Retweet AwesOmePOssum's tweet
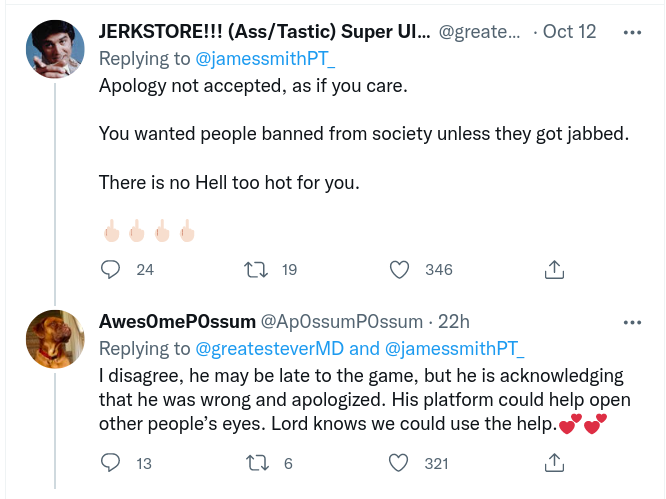Viewport: 666px width, 499px height. (255, 463)
